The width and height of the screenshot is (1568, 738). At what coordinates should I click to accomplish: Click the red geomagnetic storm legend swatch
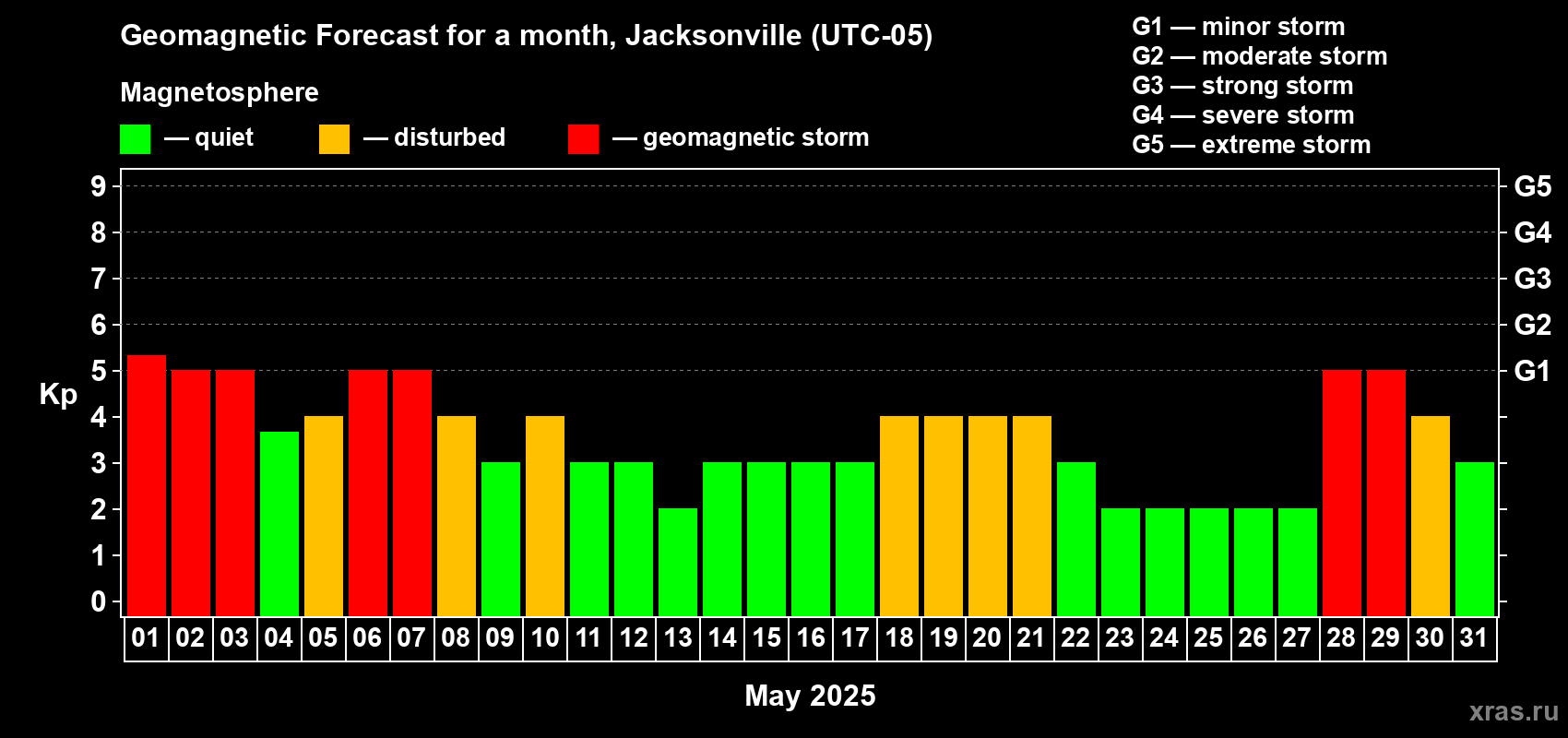click(x=583, y=139)
